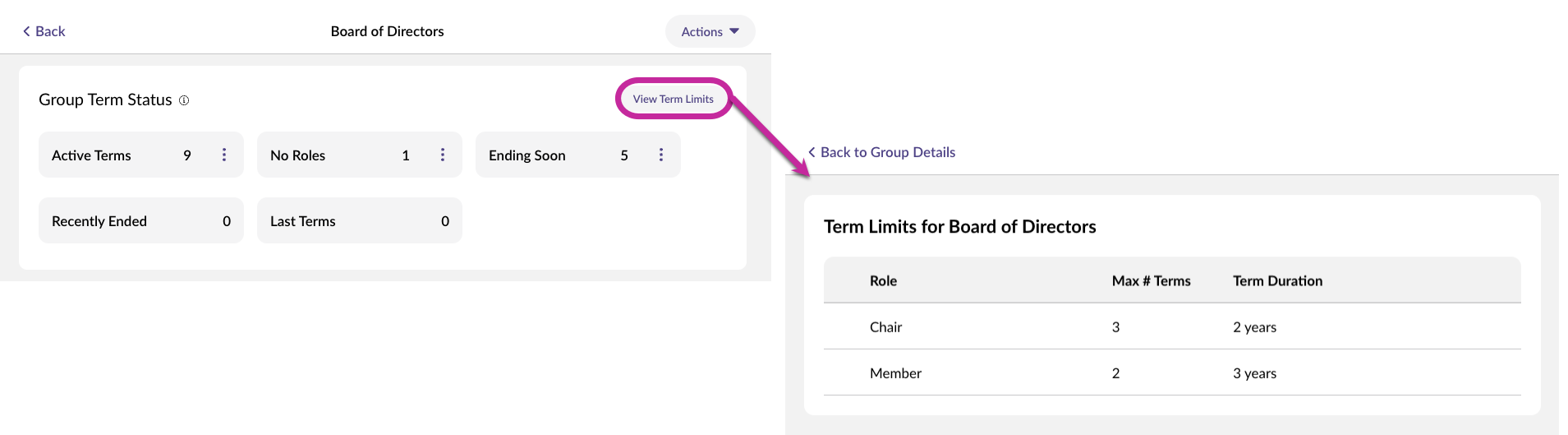Click the Max # Terms column header
The width and height of the screenshot is (1568, 435).
(x=1151, y=280)
